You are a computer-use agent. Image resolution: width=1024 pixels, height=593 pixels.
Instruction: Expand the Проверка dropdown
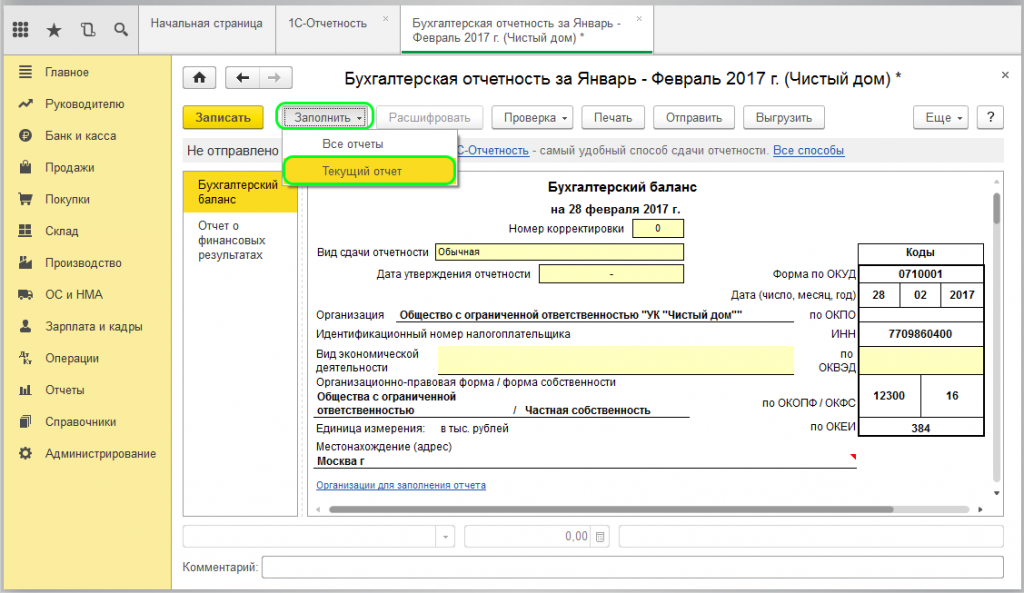(532, 118)
